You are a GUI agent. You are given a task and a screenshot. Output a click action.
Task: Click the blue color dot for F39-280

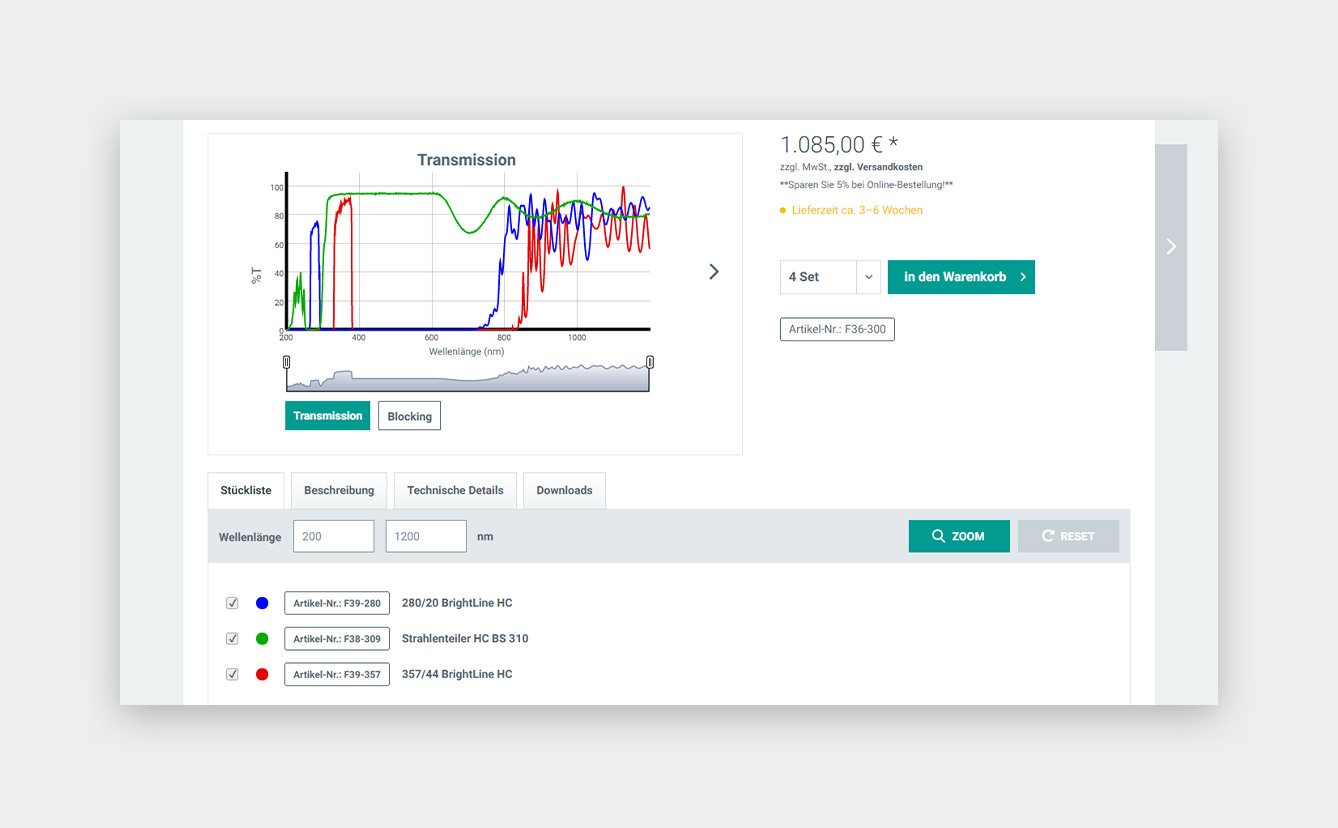coord(262,603)
